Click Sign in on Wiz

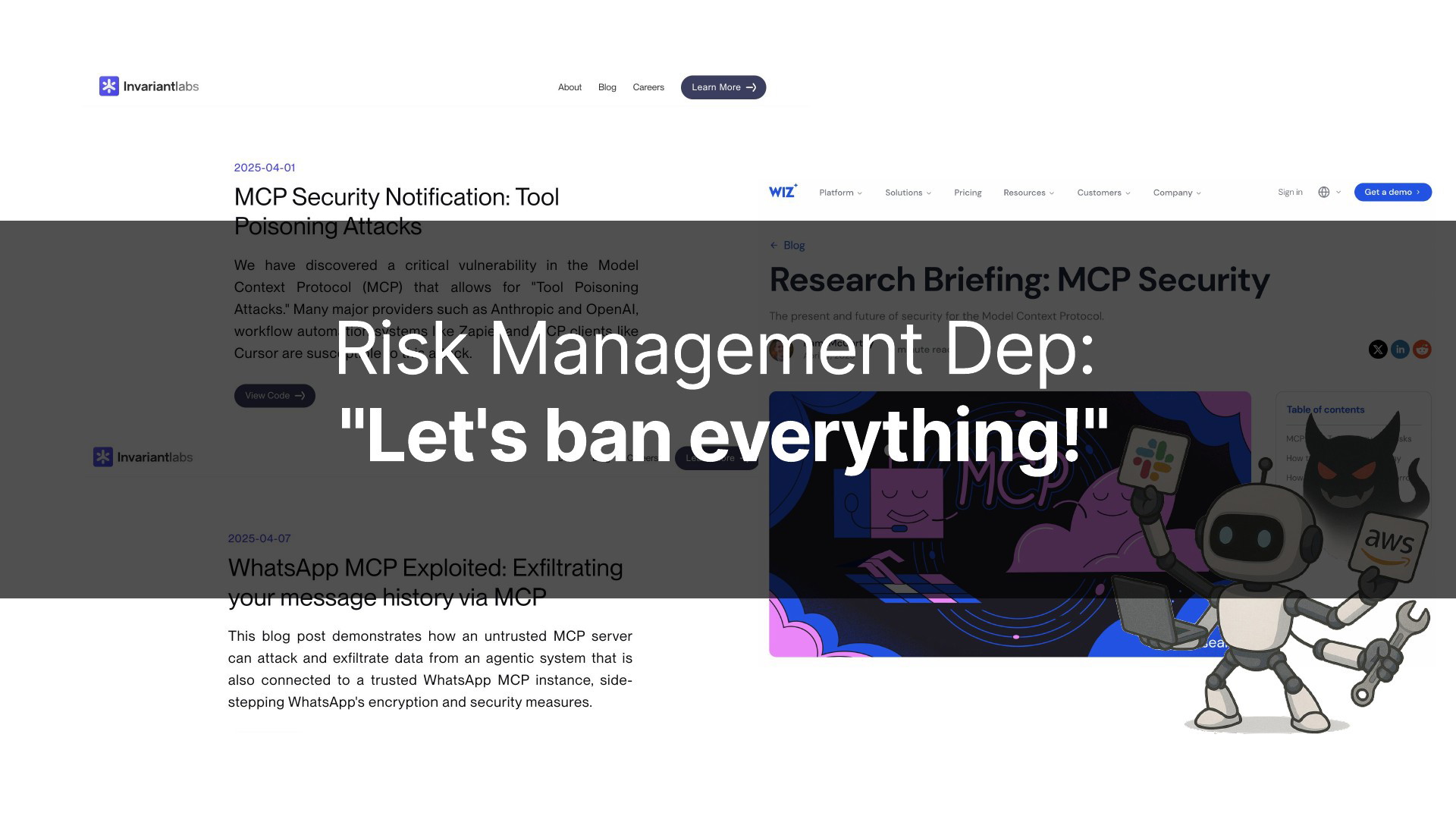(x=1290, y=192)
